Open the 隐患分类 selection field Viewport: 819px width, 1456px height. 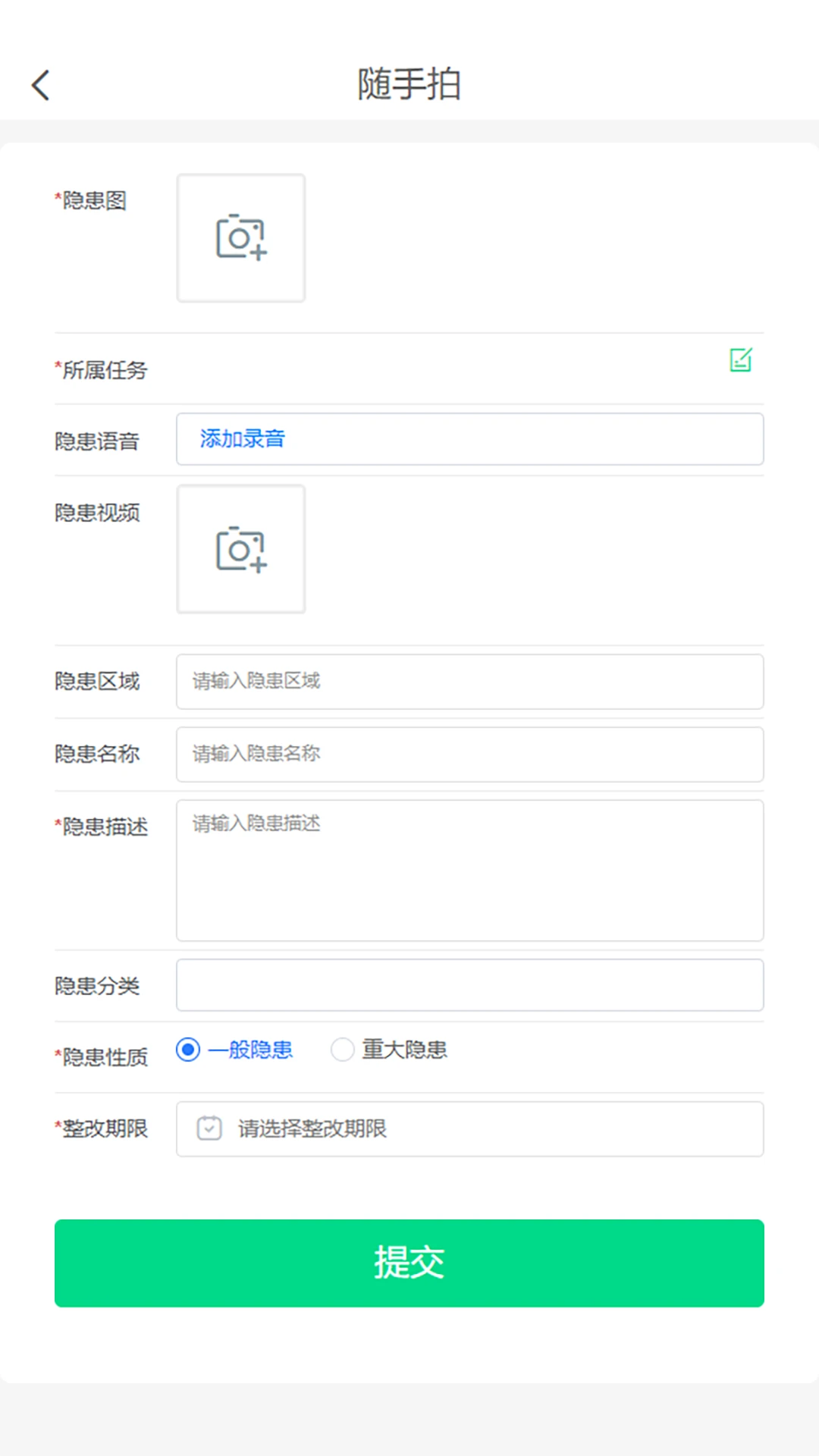tap(469, 985)
